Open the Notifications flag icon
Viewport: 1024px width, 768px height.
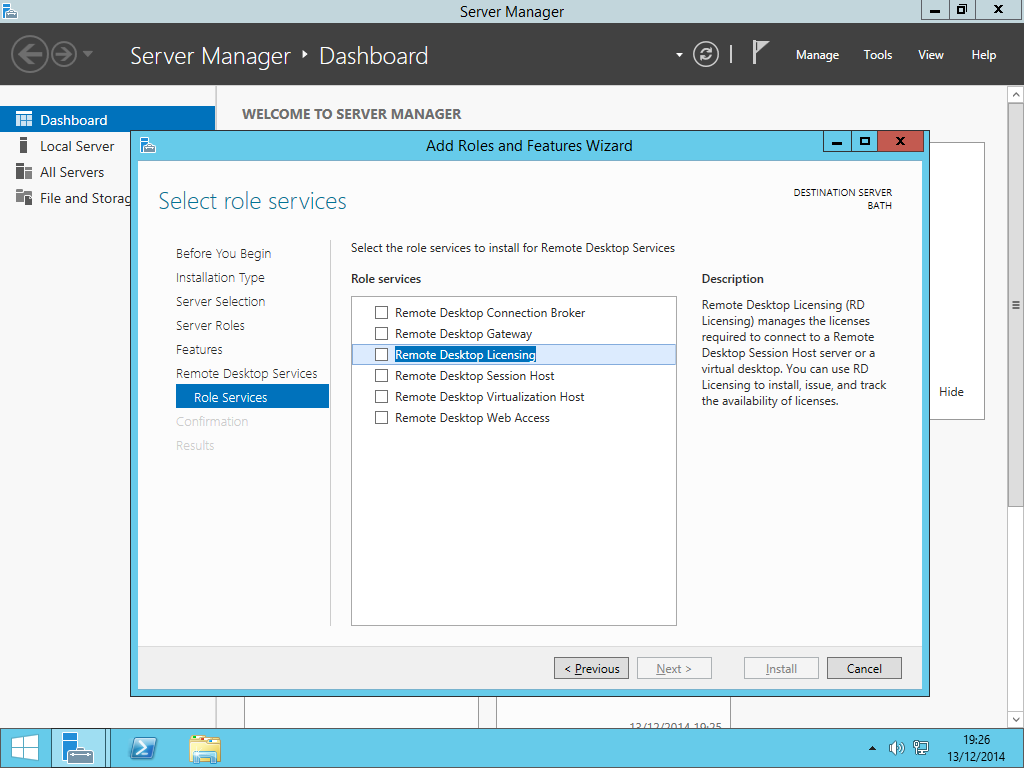760,53
